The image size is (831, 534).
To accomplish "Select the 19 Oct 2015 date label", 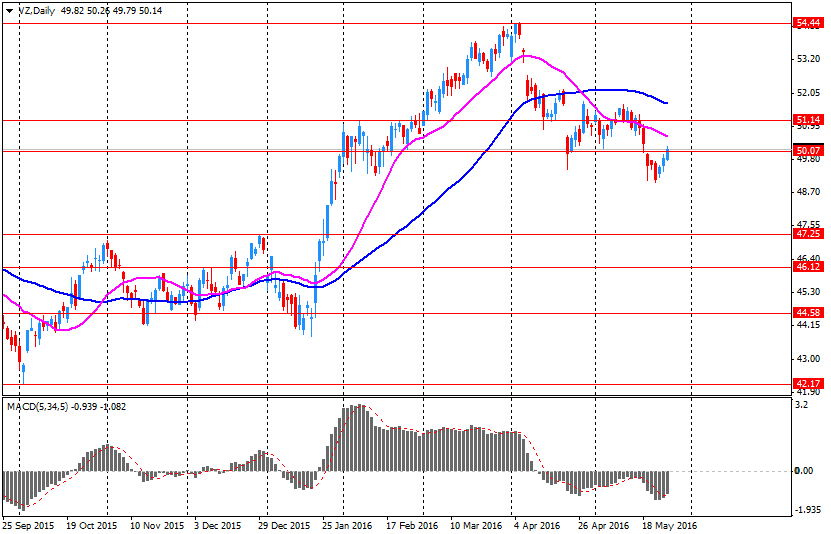I will (x=92, y=526).
